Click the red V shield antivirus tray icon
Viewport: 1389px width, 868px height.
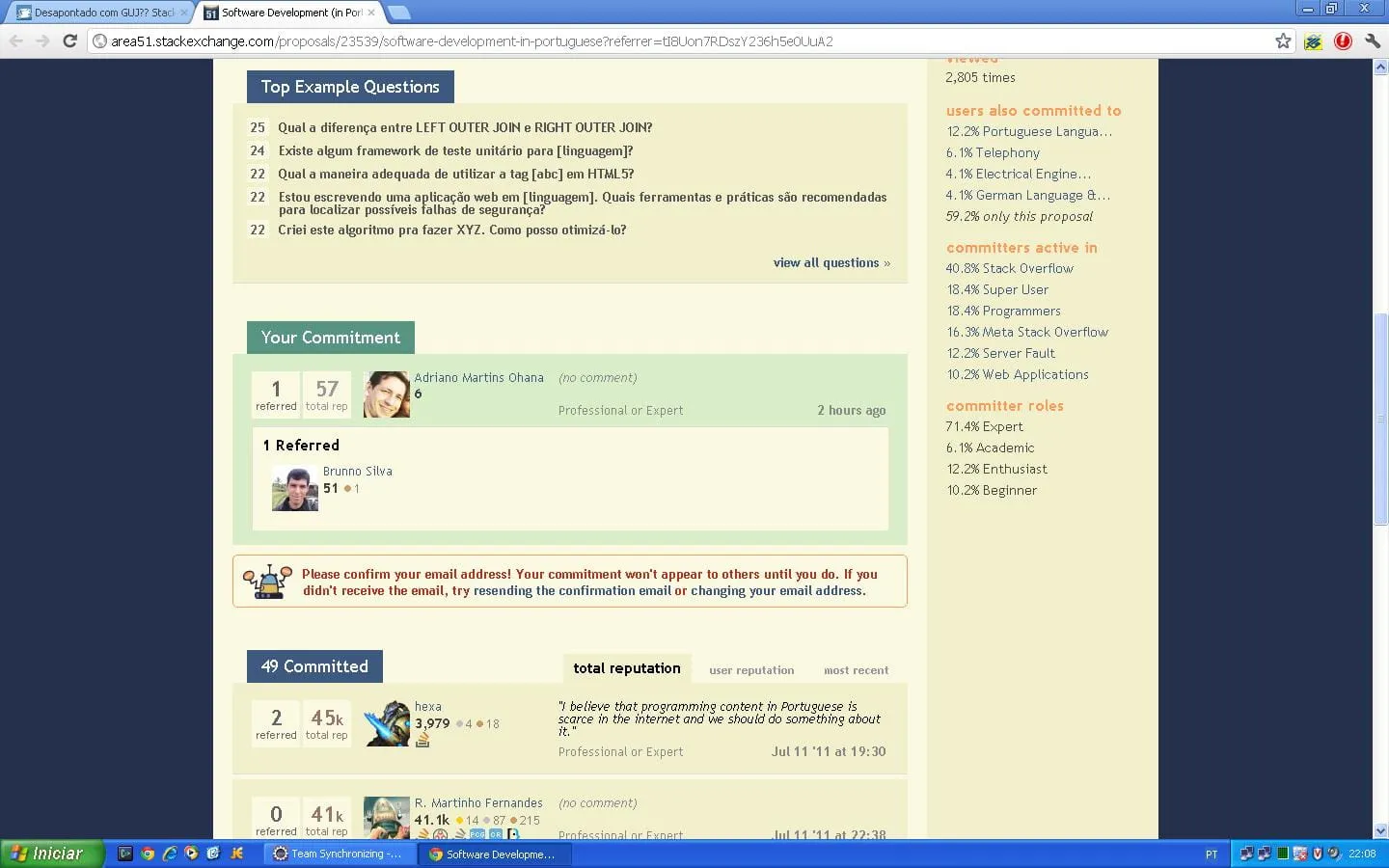coord(1317,854)
